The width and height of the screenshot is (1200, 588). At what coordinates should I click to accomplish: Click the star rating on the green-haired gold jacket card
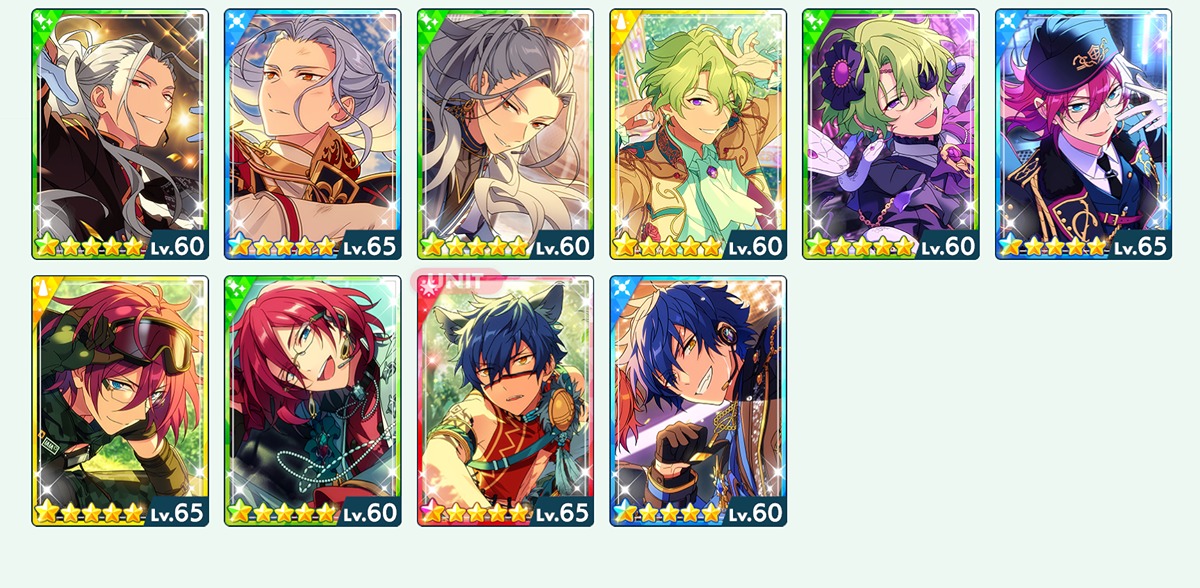[667, 246]
